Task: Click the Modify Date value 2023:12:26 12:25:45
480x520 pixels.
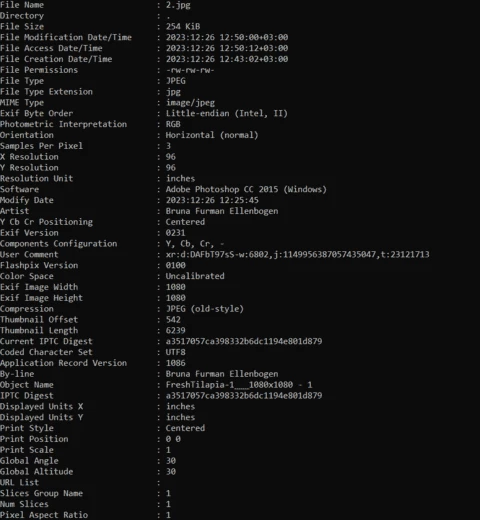Action: (x=212, y=200)
